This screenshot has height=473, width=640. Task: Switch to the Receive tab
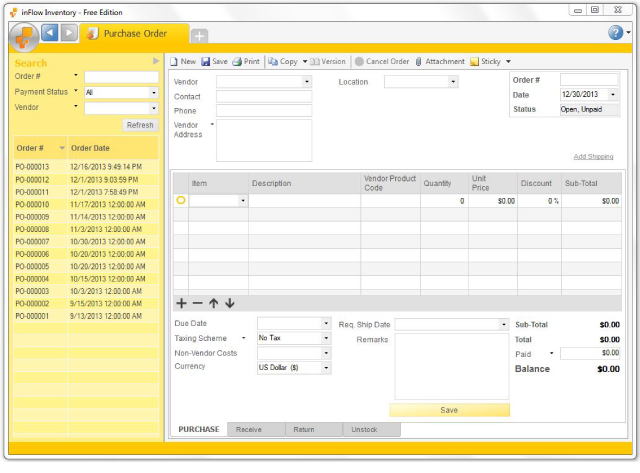pos(256,429)
